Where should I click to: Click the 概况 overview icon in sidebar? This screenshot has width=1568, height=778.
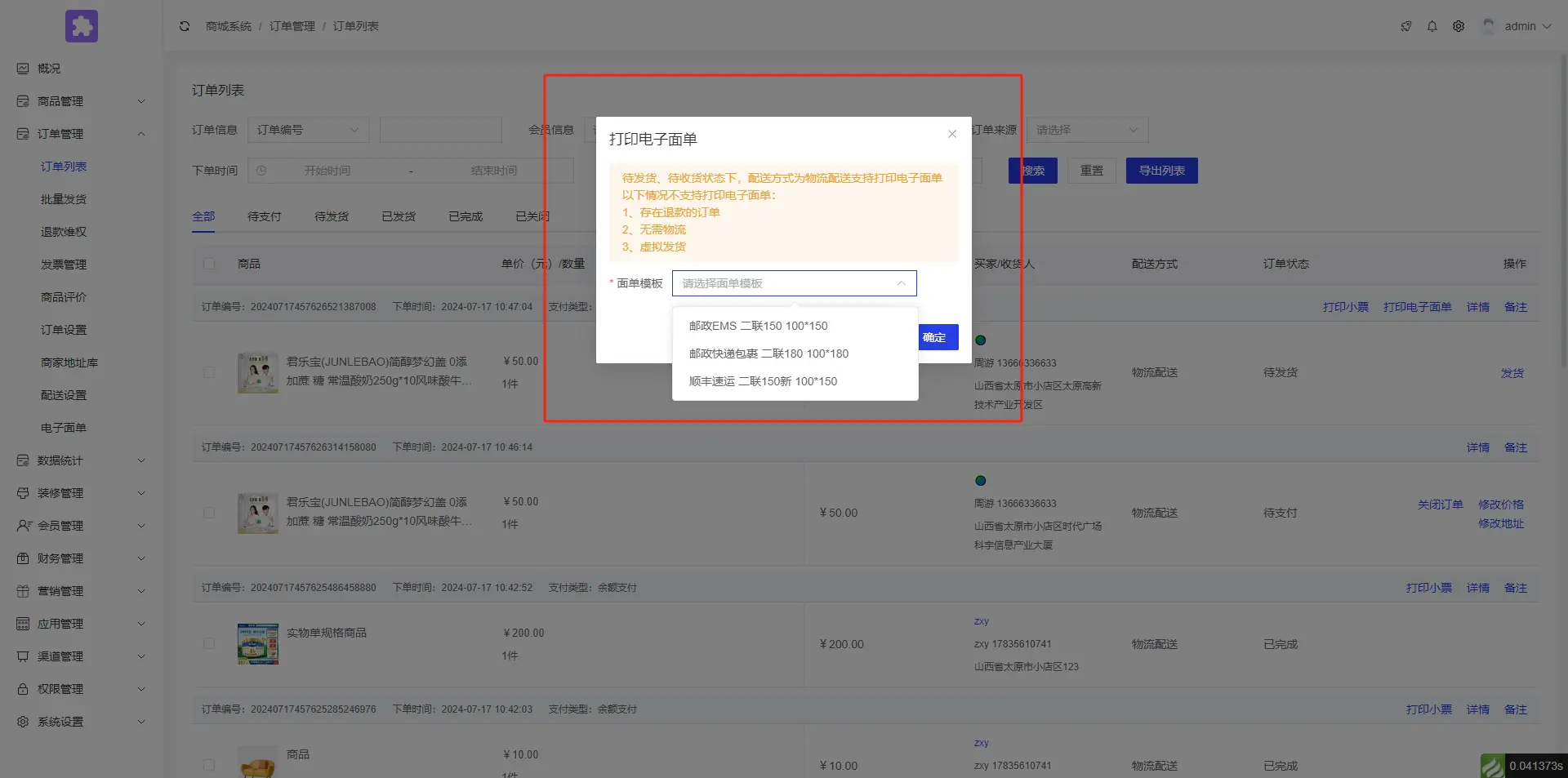[x=23, y=69]
